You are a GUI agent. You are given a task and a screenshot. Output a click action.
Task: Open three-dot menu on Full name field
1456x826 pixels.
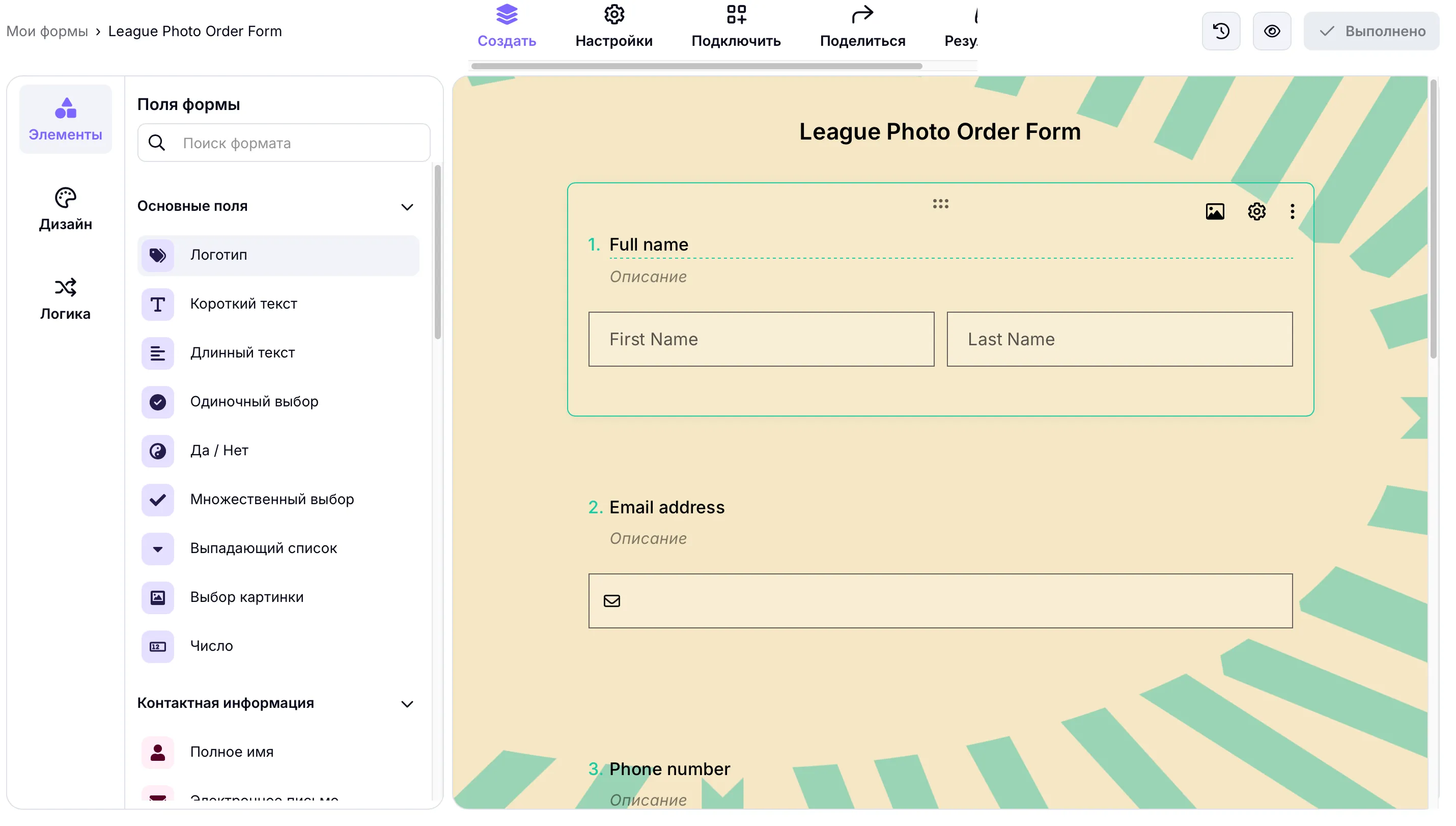1292,212
